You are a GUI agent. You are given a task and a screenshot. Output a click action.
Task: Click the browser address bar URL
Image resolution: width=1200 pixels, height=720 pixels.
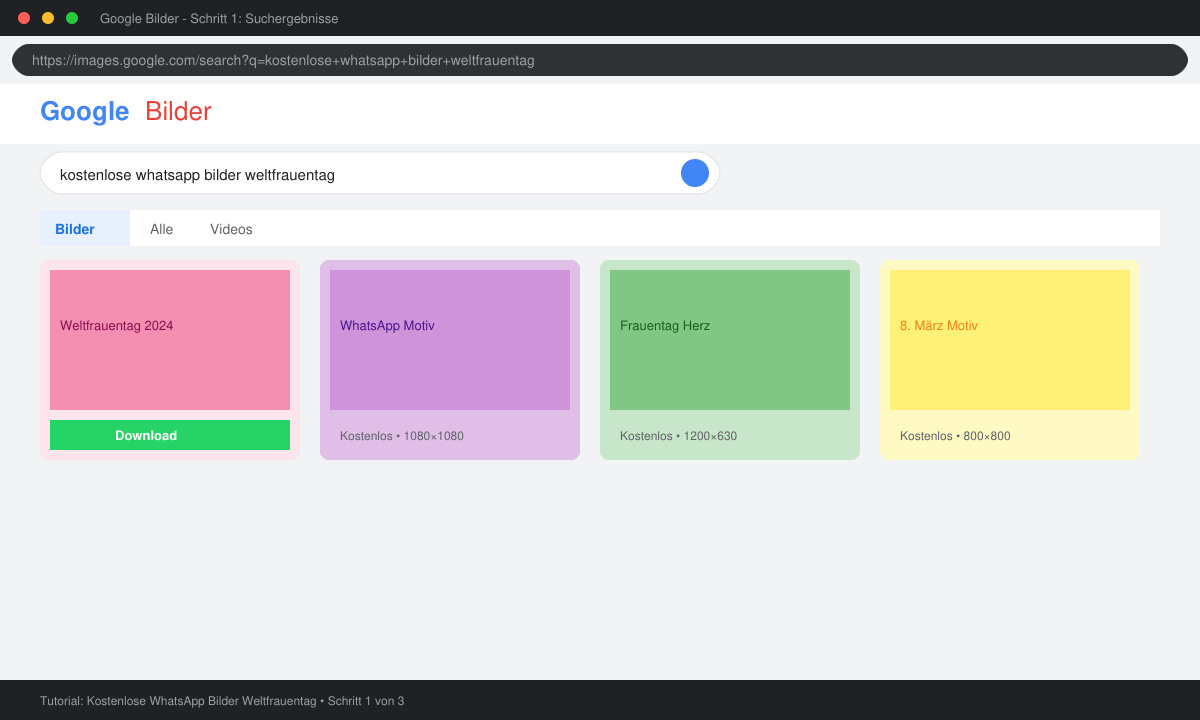(x=600, y=60)
